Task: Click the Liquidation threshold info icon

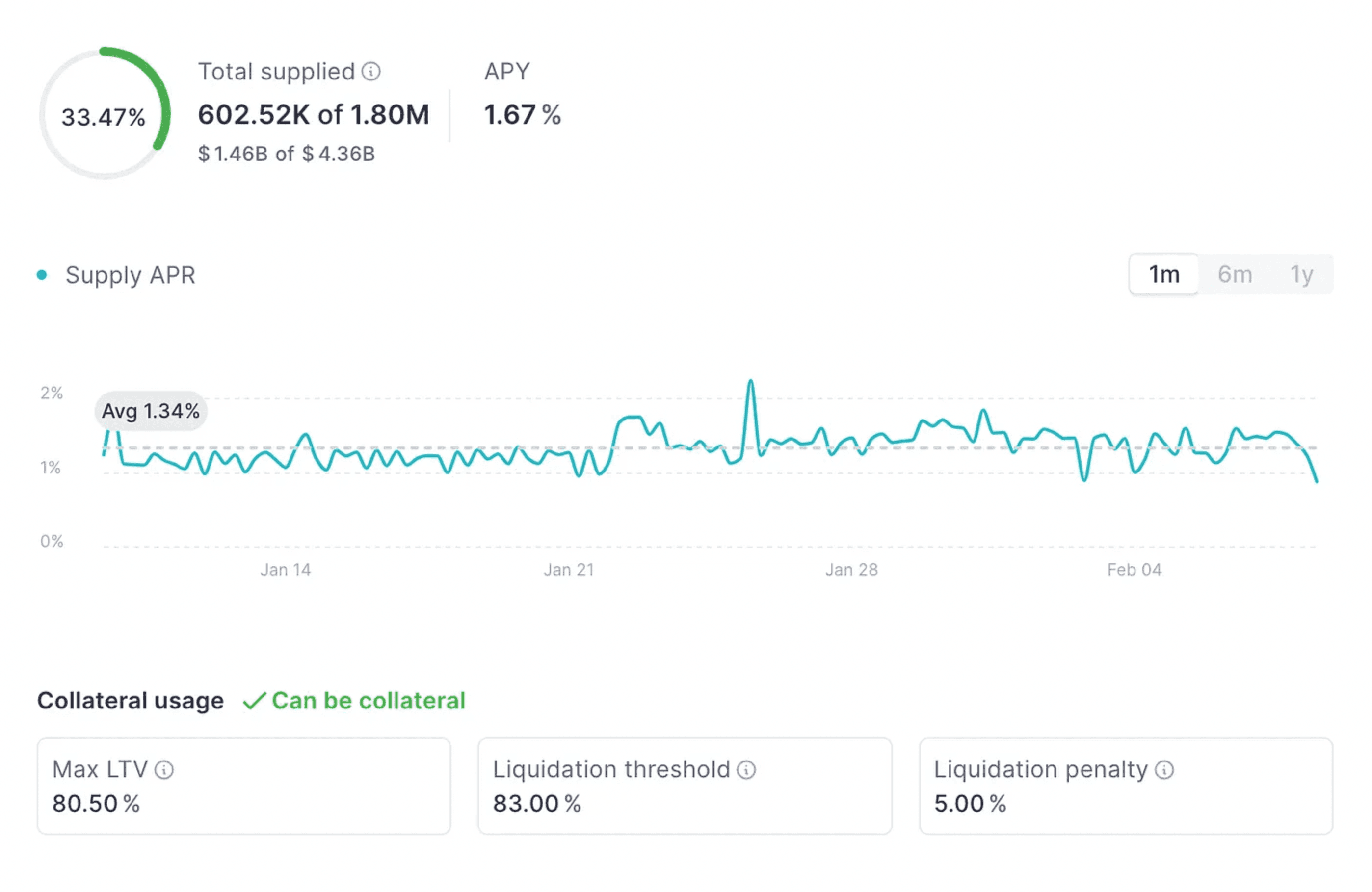Action: 746,769
